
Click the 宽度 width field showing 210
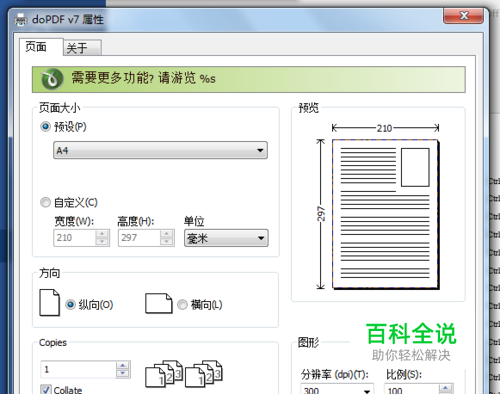click(x=74, y=238)
